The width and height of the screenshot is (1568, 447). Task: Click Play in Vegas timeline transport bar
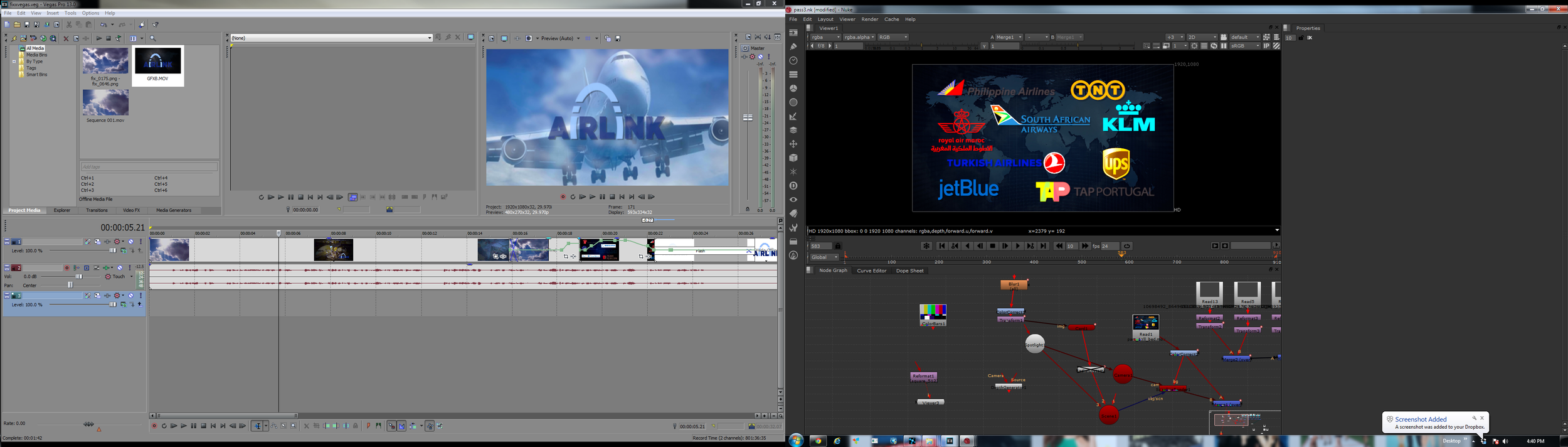click(x=184, y=426)
